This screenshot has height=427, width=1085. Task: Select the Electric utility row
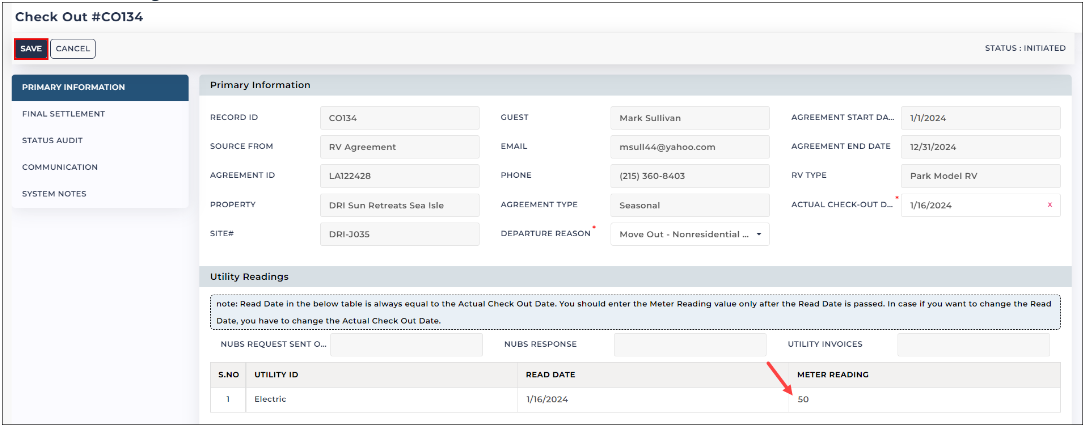(x=635, y=399)
